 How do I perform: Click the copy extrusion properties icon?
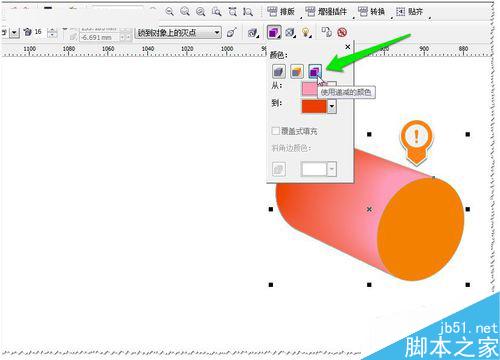pos(326,32)
